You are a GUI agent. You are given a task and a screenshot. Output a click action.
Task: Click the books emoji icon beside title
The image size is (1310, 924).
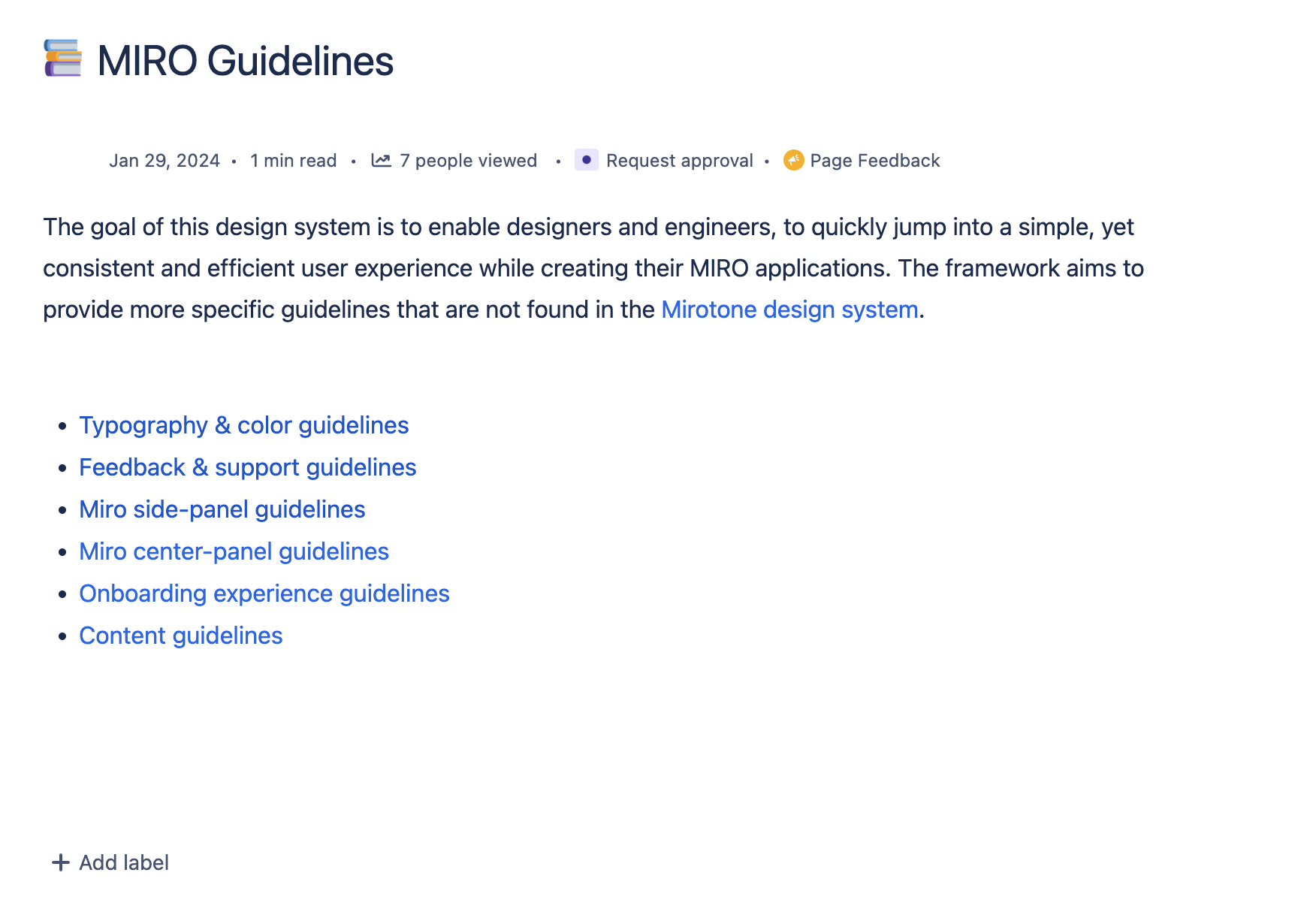point(63,59)
